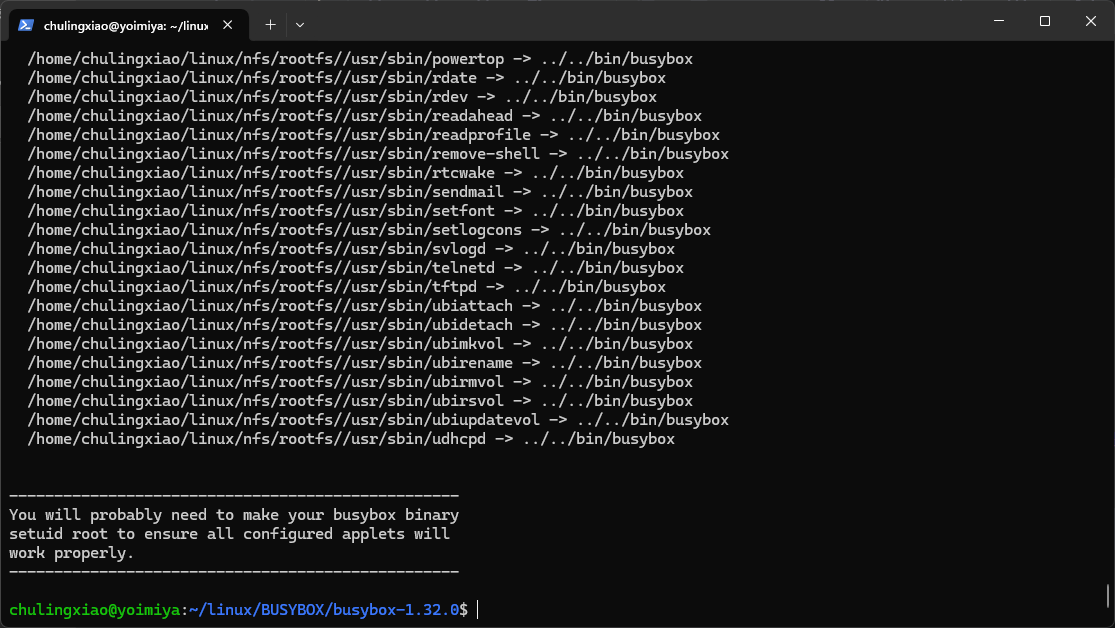
Task: Click the udhcpd symlink line
Action: pyautogui.click(x=351, y=439)
